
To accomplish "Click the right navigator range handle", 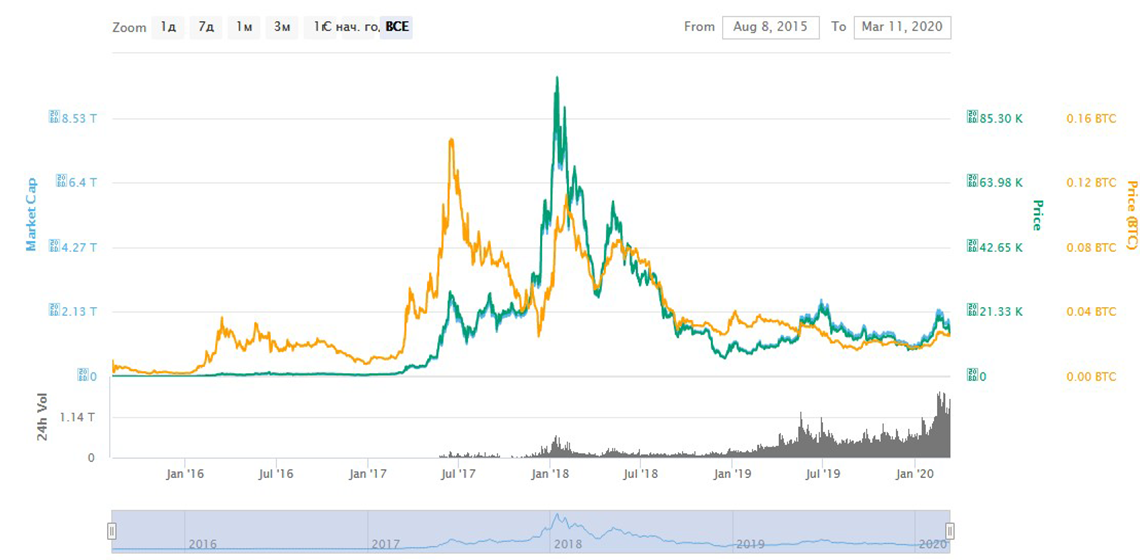I will coord(950,530).
